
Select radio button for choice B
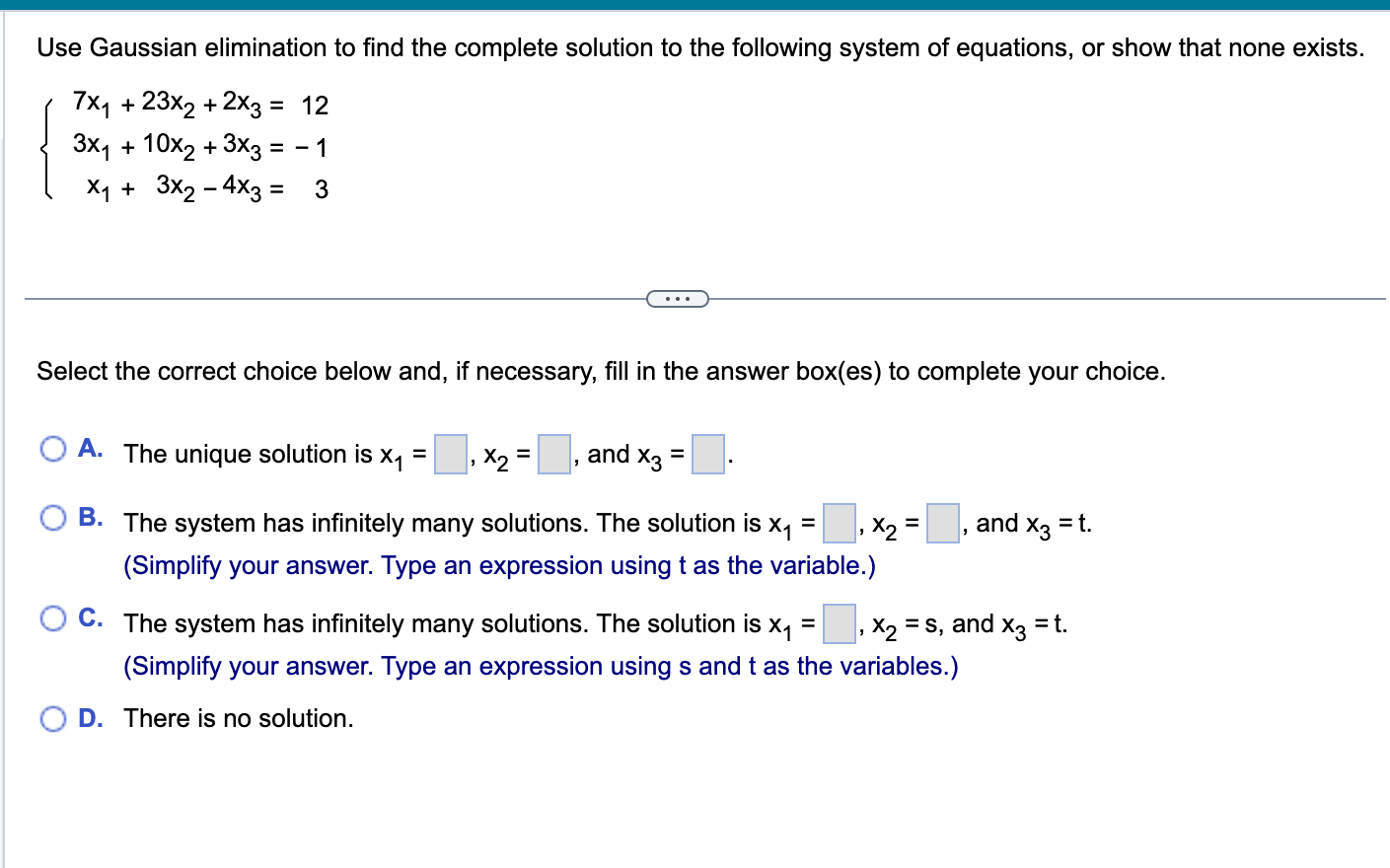(54, 518)
